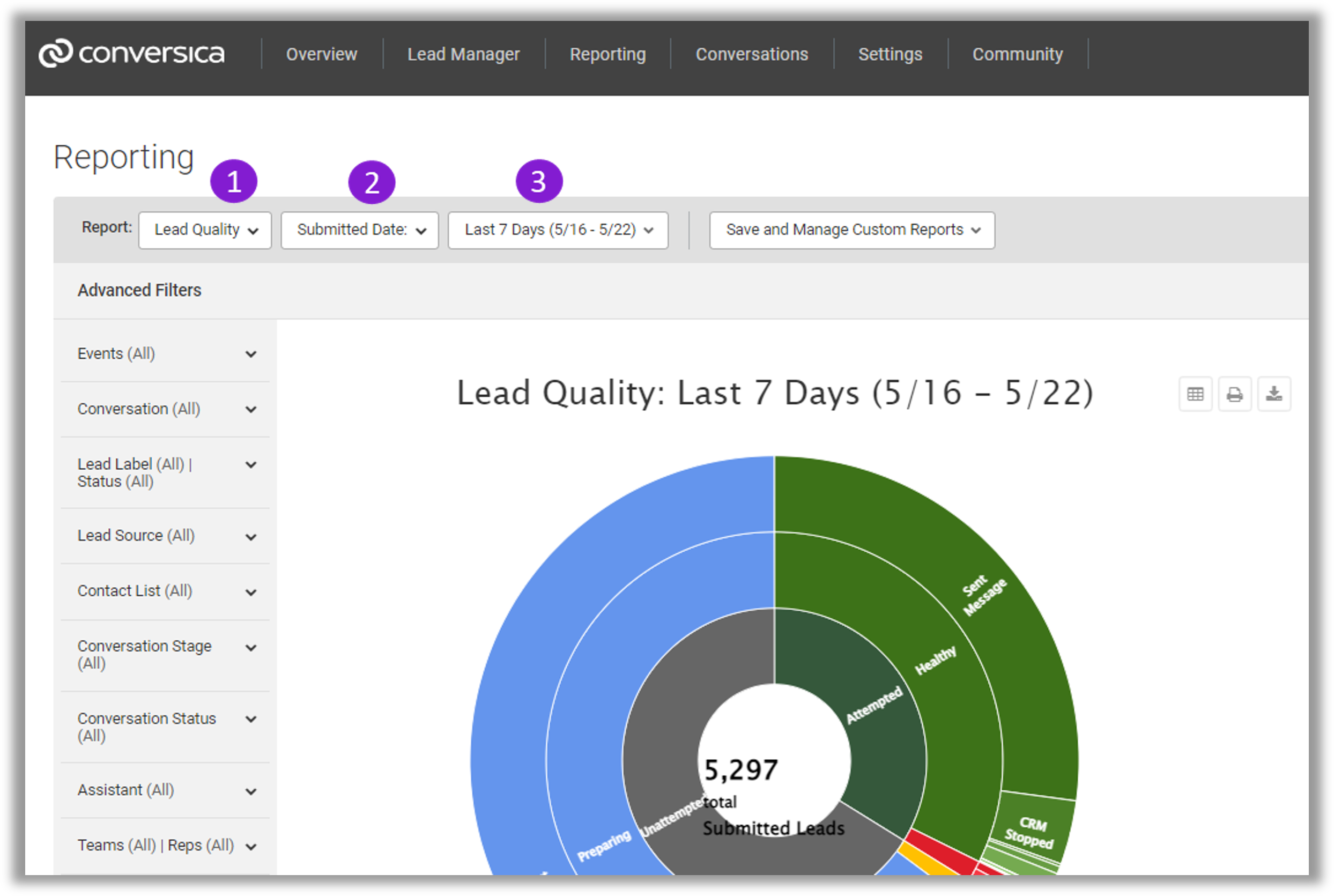1334x896 pixels.
Task: Click the table view icon
Action: 1195,394
